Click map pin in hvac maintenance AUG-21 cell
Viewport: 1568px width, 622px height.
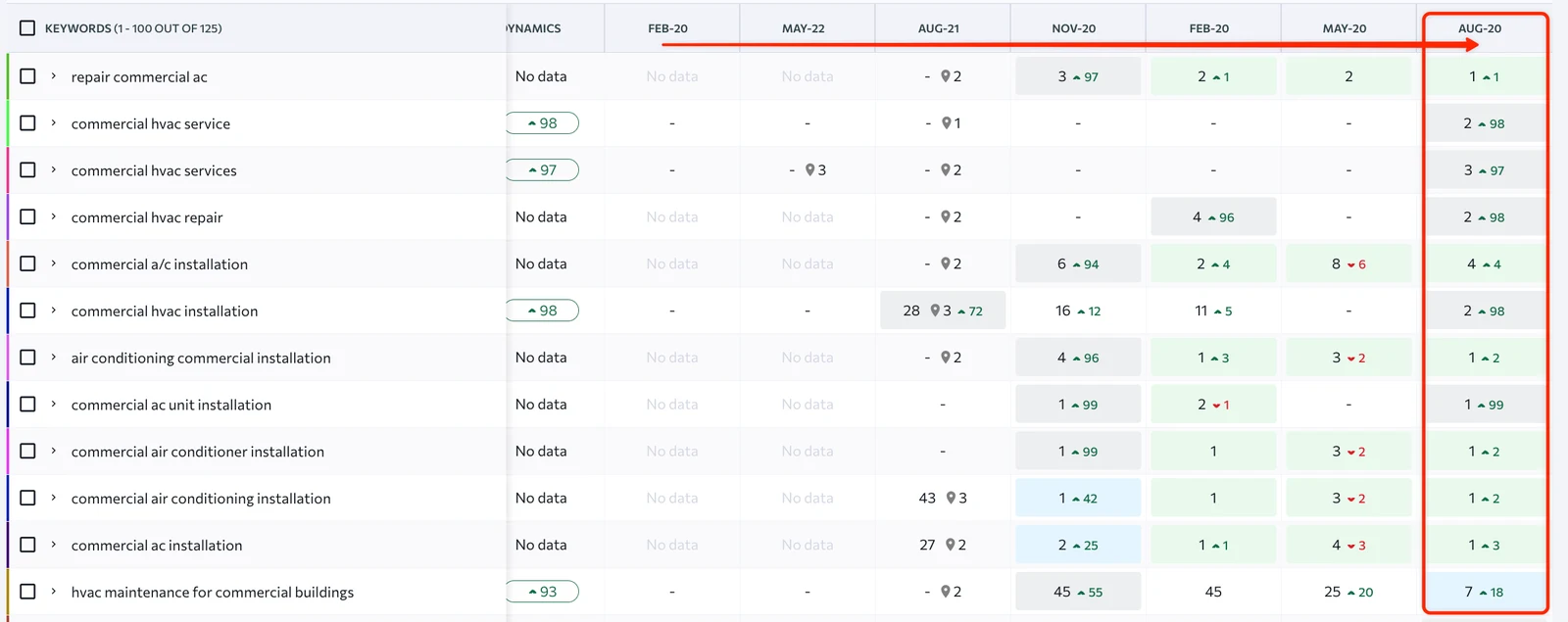946,592
